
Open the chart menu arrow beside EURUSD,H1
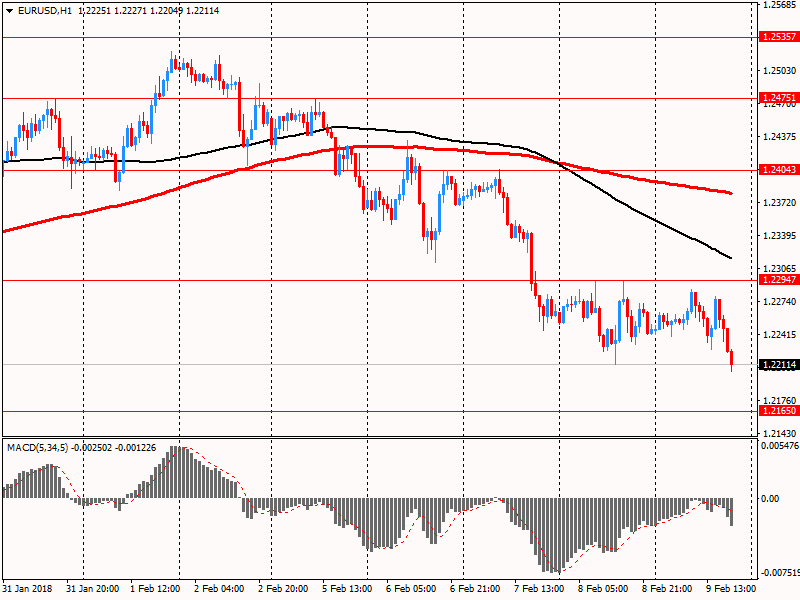[x=9, y=11]
